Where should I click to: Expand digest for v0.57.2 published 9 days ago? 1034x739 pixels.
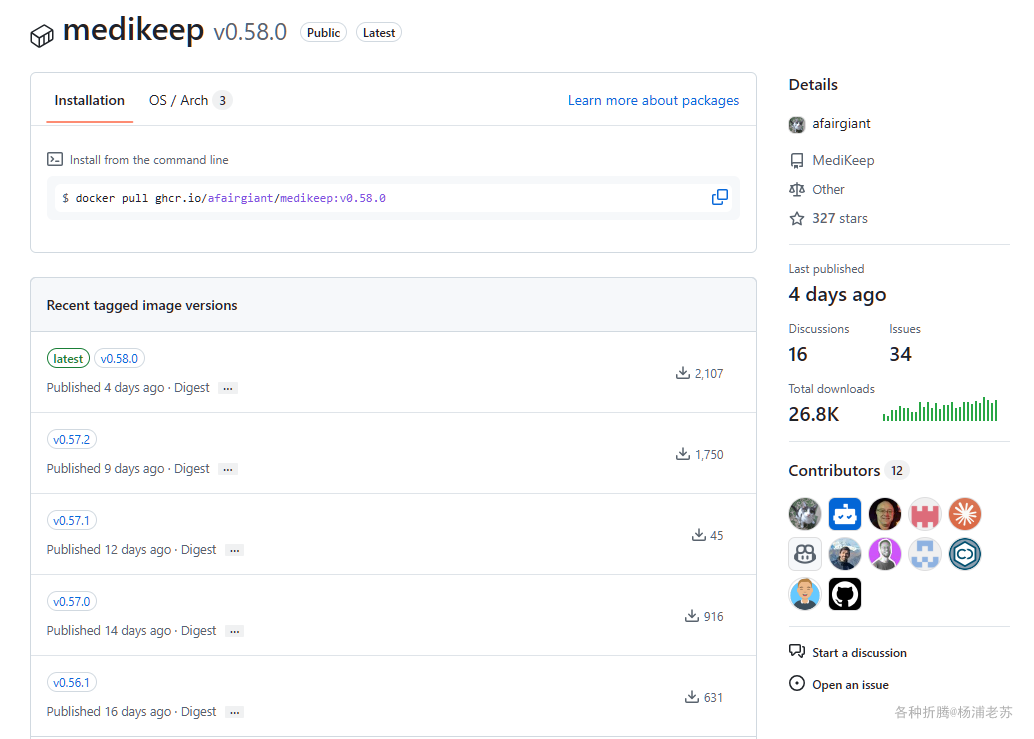tap(228, 469)
